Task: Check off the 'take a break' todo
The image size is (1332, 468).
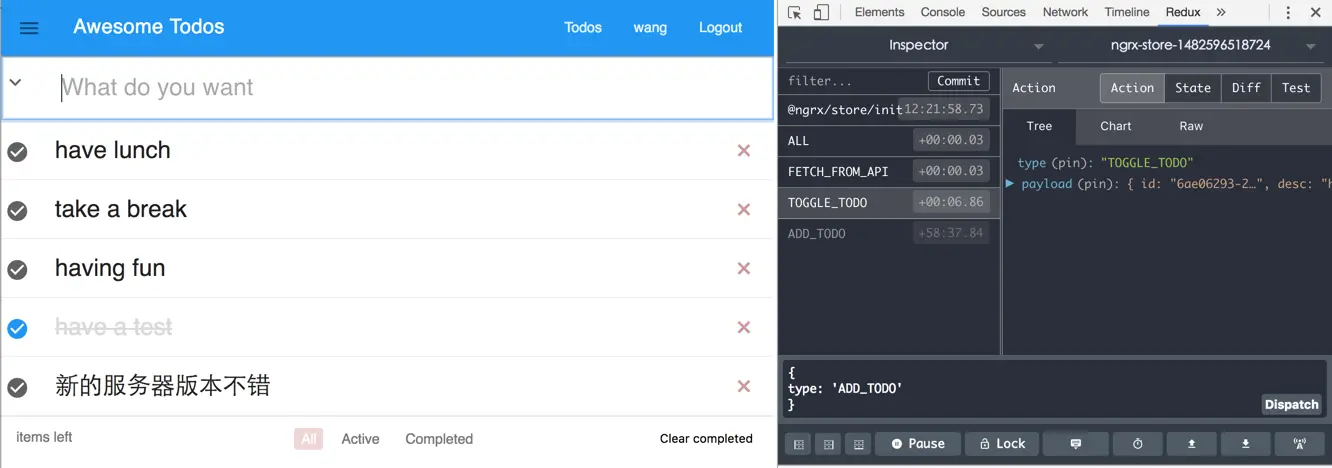Action: (17, 211)
